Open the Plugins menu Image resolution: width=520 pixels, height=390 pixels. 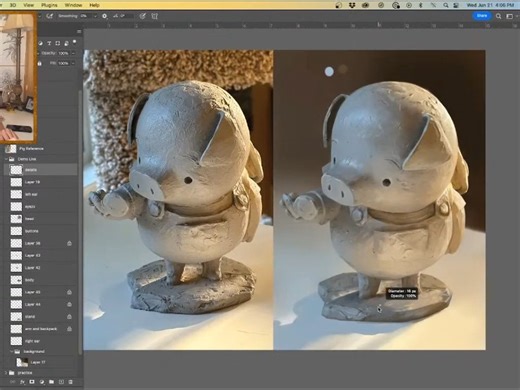click(x=49, y=5)
